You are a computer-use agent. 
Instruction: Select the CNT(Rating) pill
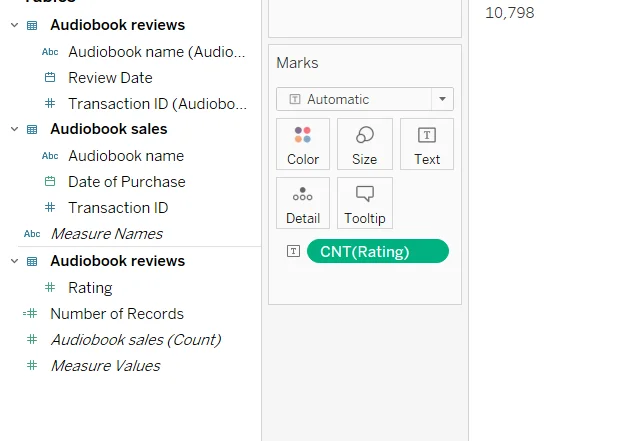(377, 252)
